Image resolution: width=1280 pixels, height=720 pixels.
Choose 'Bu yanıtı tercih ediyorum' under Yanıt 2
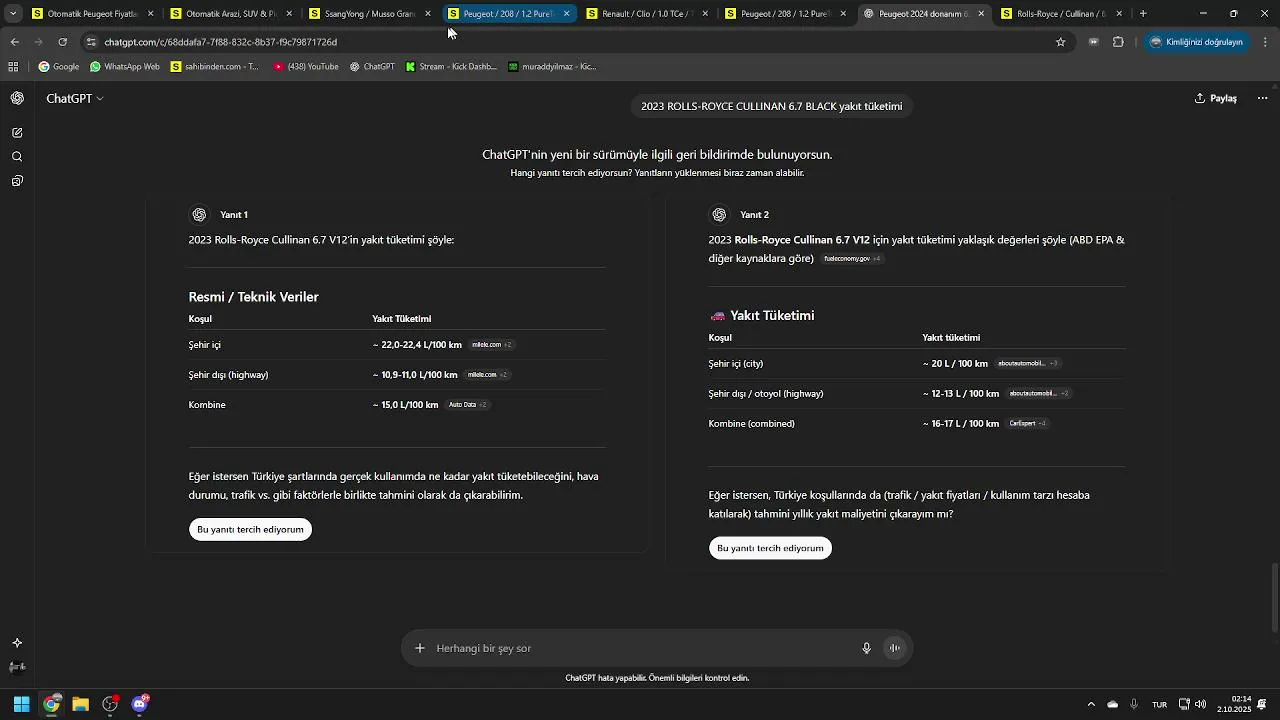pyautogui.click(x=770, y=548)
